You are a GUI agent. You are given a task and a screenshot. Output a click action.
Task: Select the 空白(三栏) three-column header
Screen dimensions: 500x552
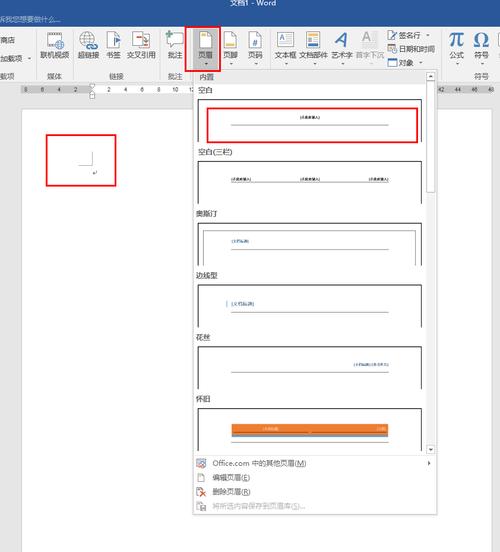[310, 182]
